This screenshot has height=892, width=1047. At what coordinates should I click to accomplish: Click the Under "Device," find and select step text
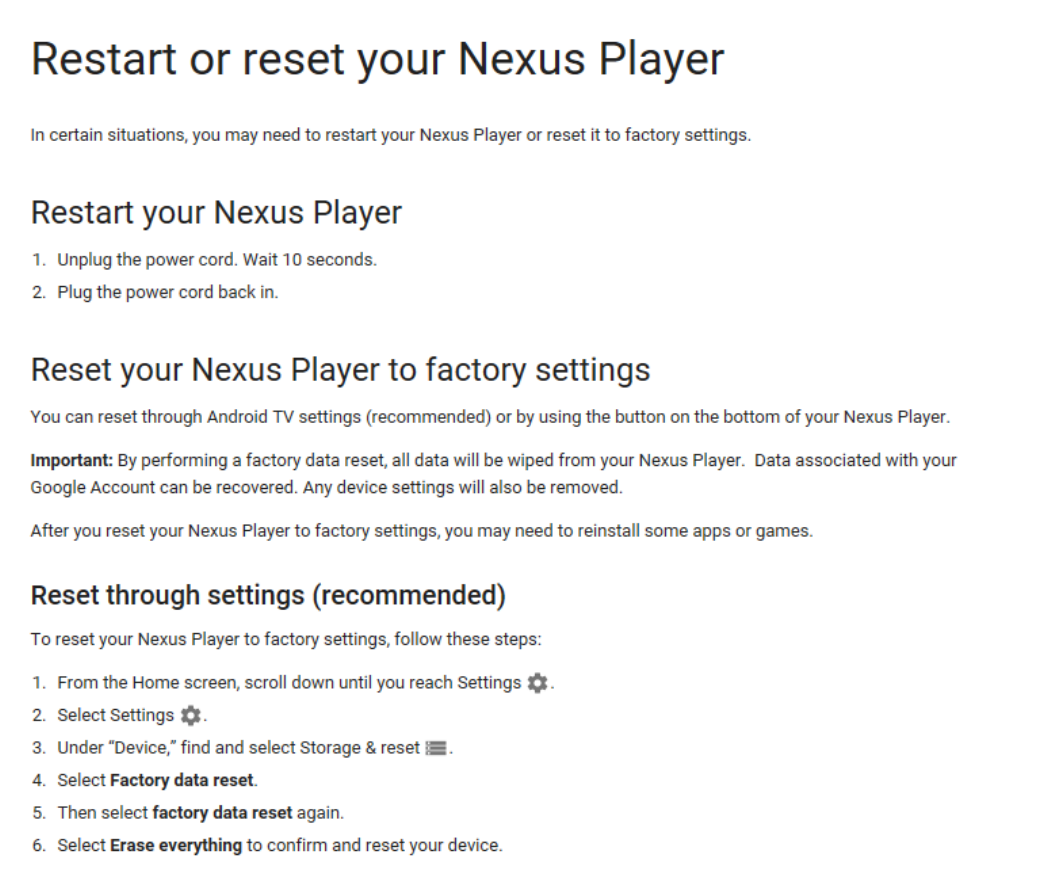(x=238, y=748)
